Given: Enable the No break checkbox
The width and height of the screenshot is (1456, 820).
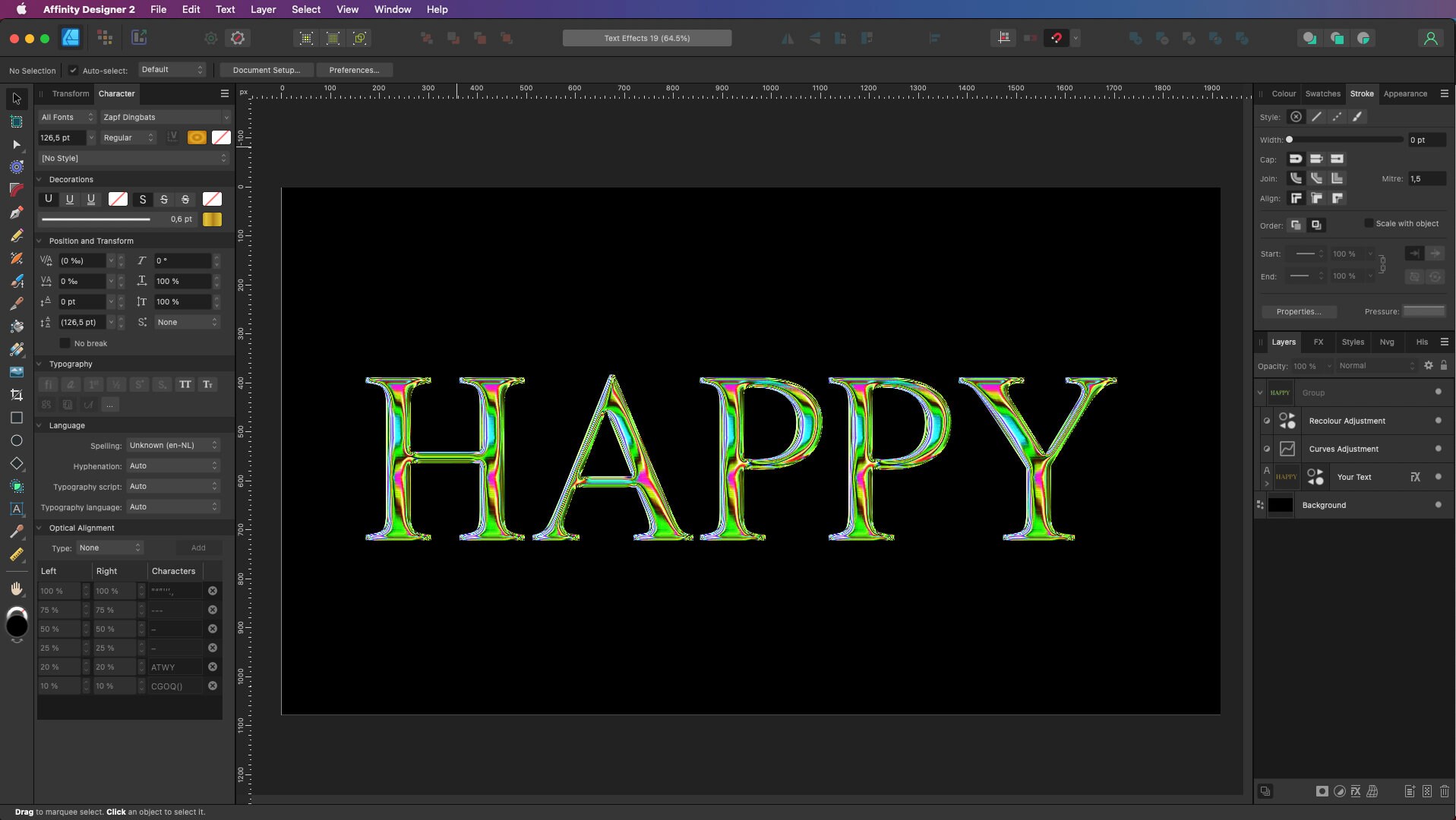Looking at the screenshot, I should click(65, 343).
